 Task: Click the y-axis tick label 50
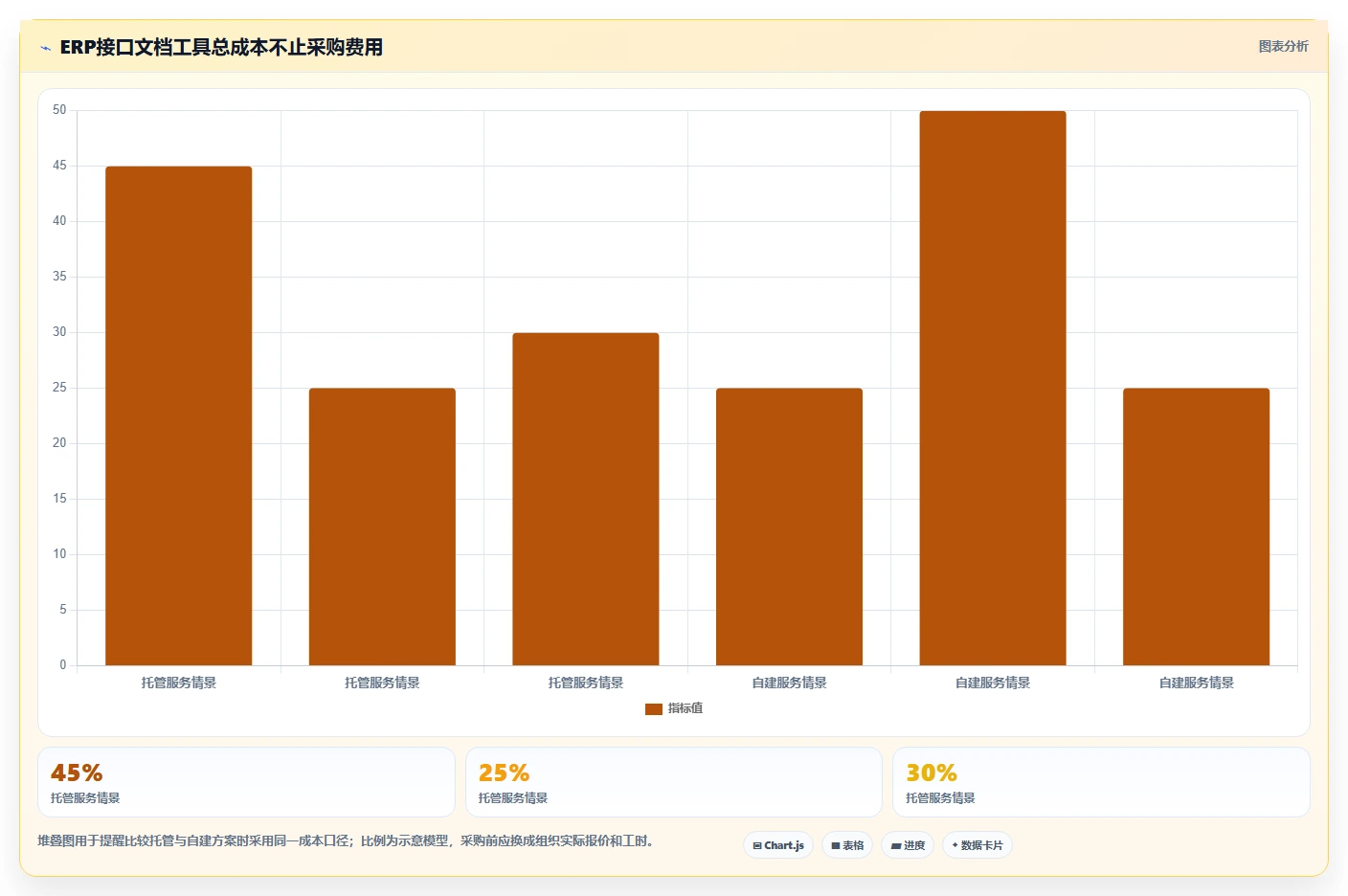[x=59, y=110]
